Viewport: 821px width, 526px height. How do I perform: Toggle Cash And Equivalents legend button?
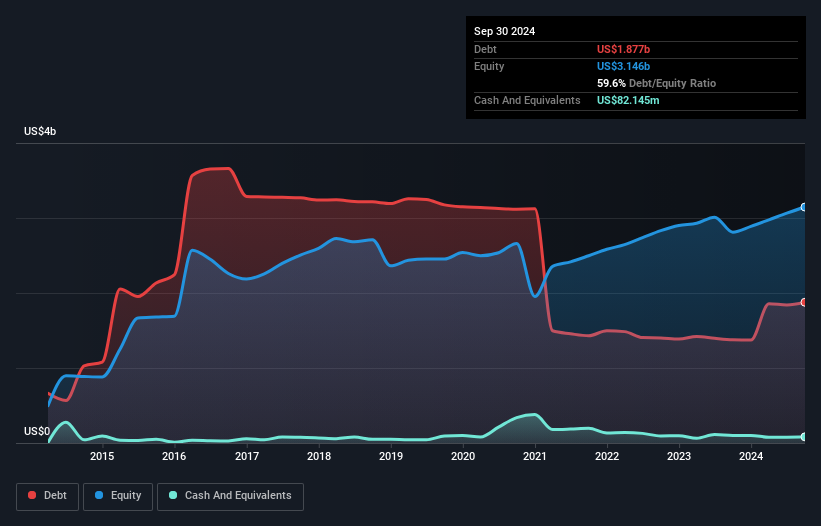[230, 496]
